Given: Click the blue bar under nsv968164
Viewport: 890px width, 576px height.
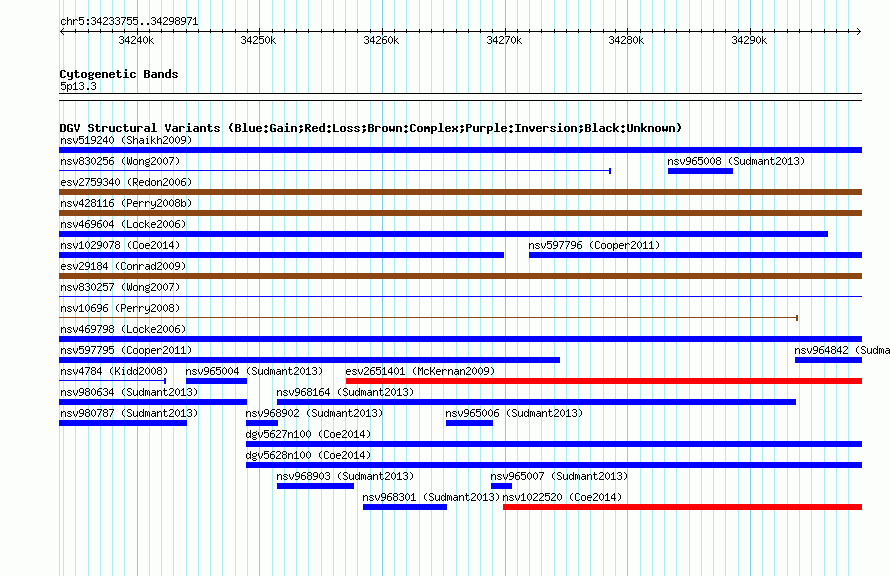Looking at the screenshot, I should click(x=536, y=402).
